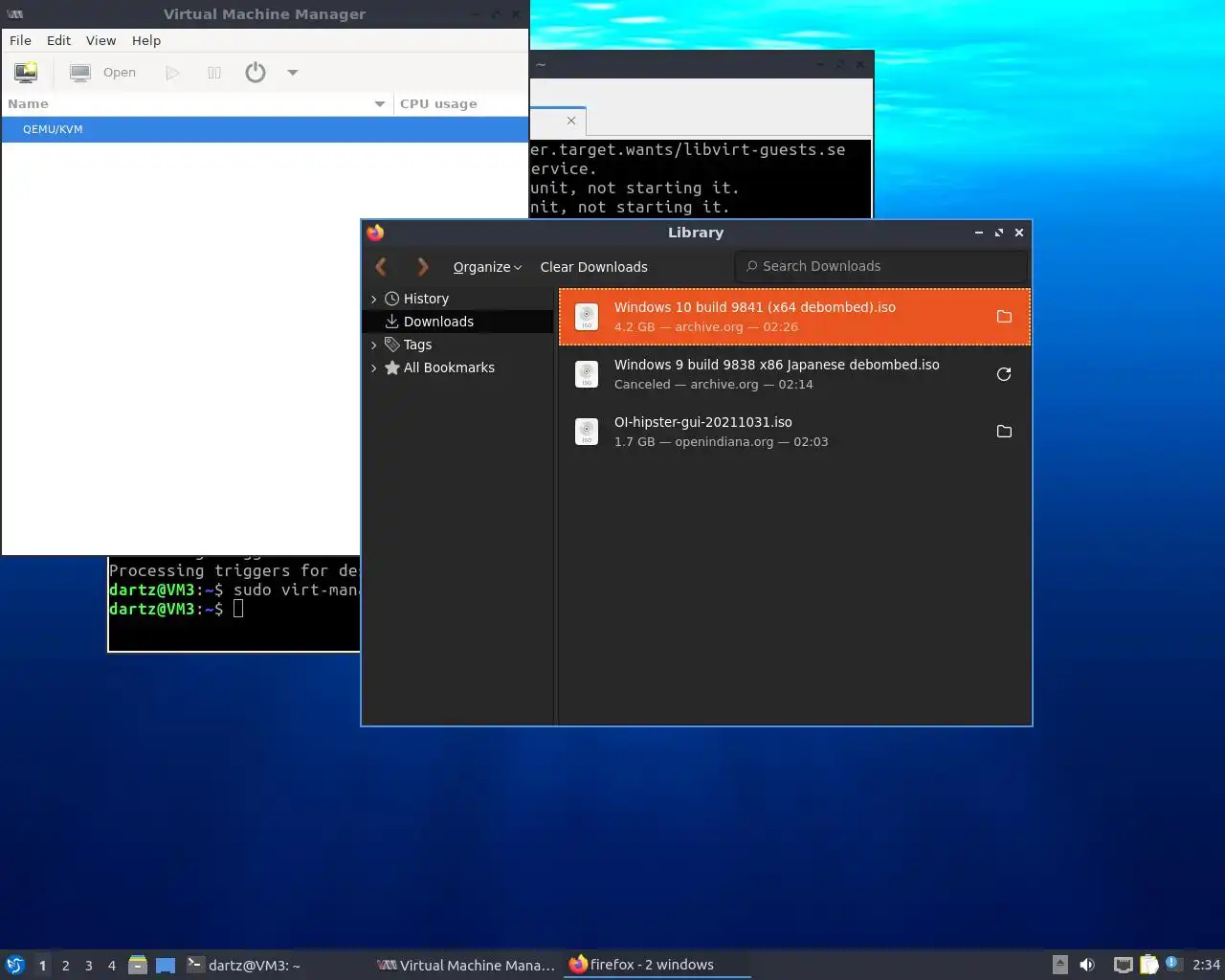
Task: Expand the Tags tree node
Action: coord(374,345)
